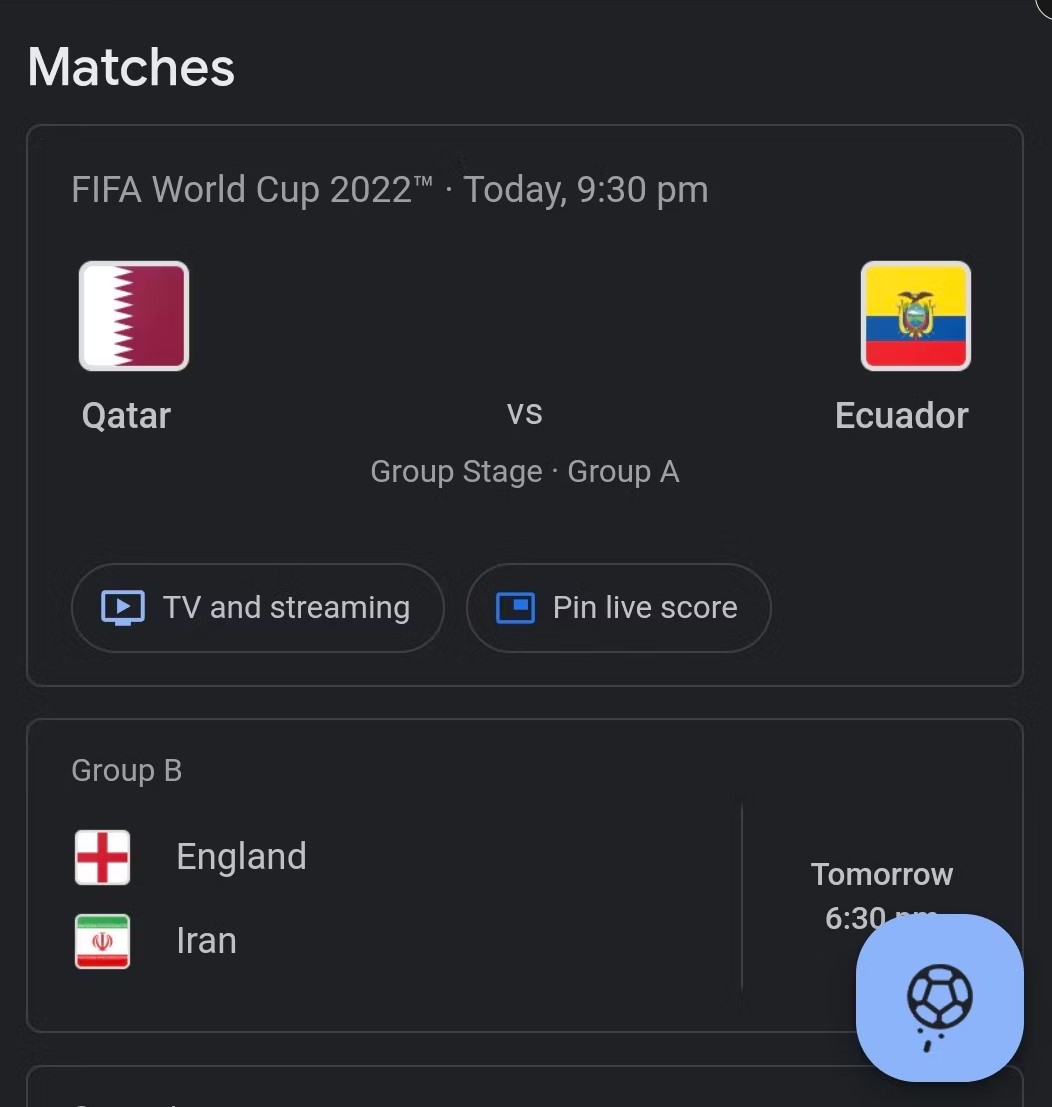Click the TV play screen icon
Image resolution: width=1052 pixels, height=1107 pixels.
123,608
